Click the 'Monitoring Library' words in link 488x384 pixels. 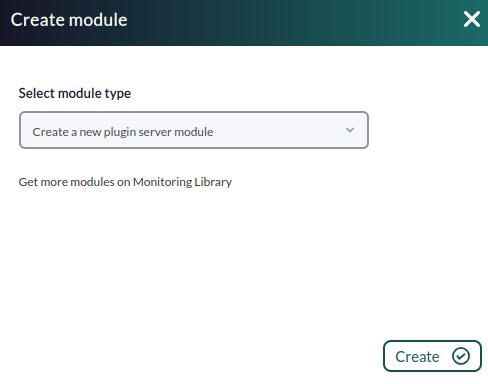pyautogui.click(x=182, y=182)
